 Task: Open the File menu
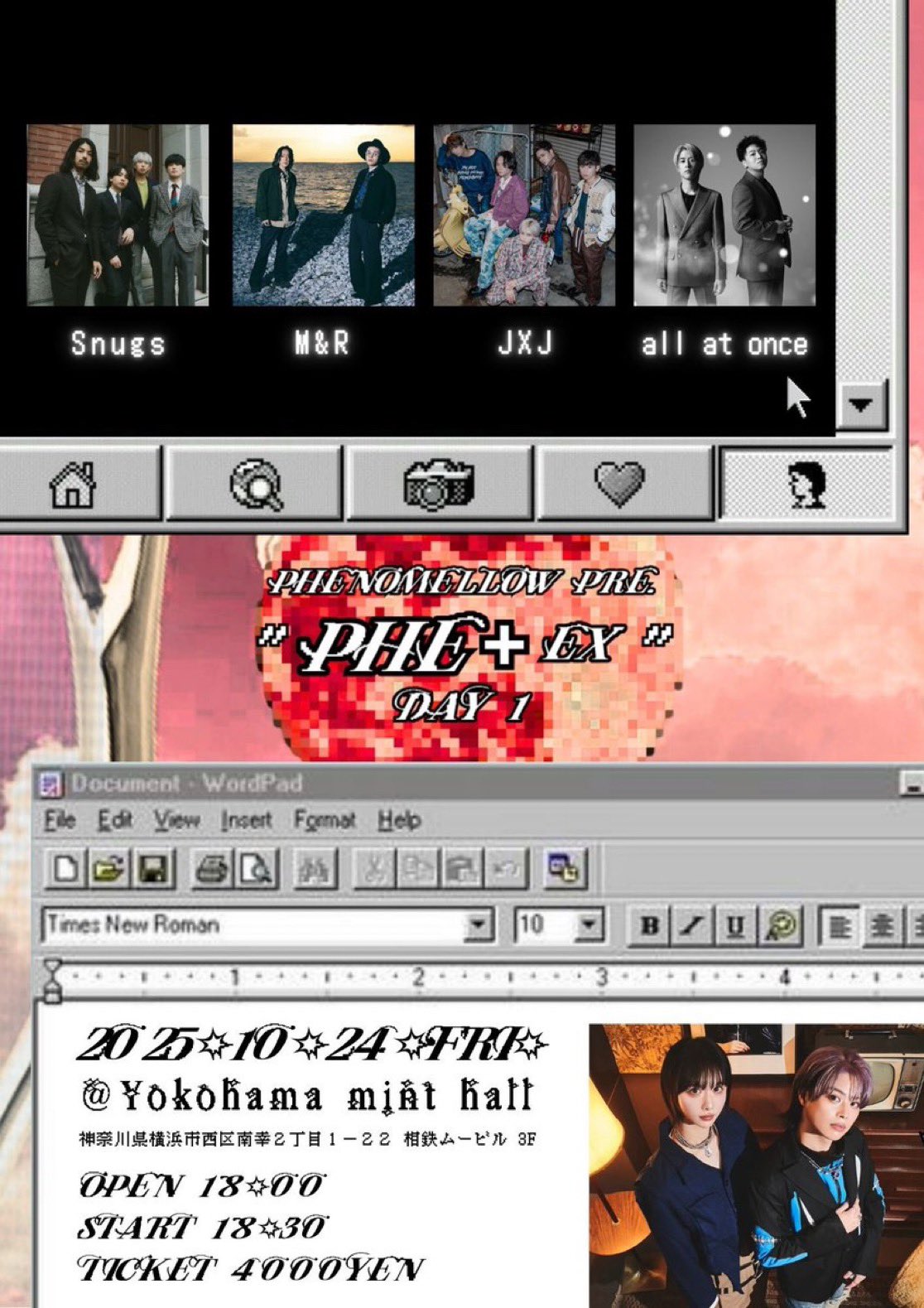(60, 820)
